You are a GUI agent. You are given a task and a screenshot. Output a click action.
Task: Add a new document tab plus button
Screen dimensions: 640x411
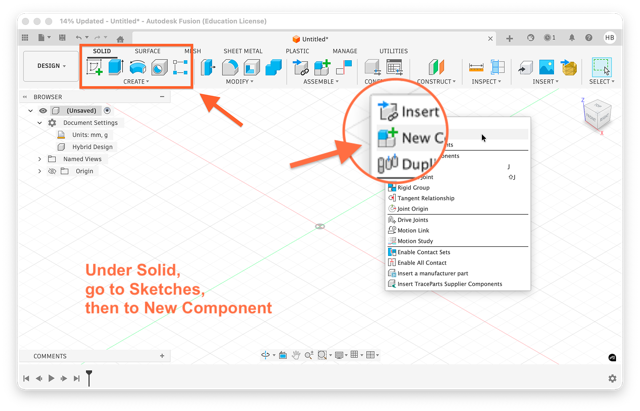click(x=509, y=38)
